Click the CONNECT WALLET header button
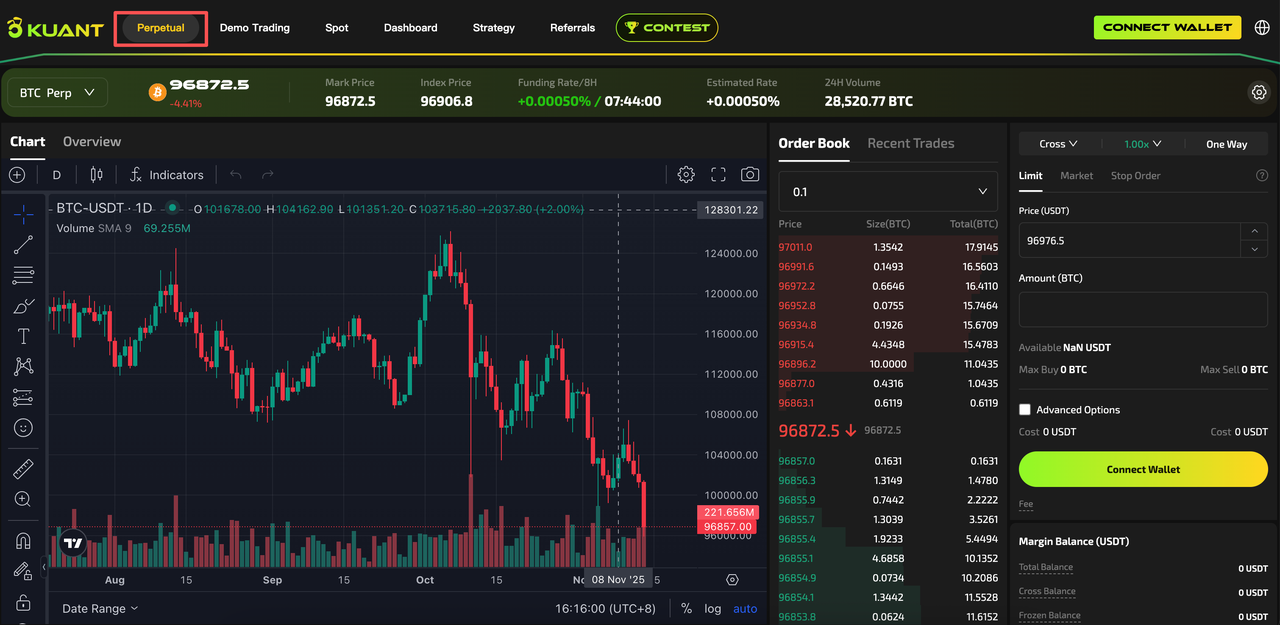This screenshot has width=1280, height=625. coord(1167,28)
